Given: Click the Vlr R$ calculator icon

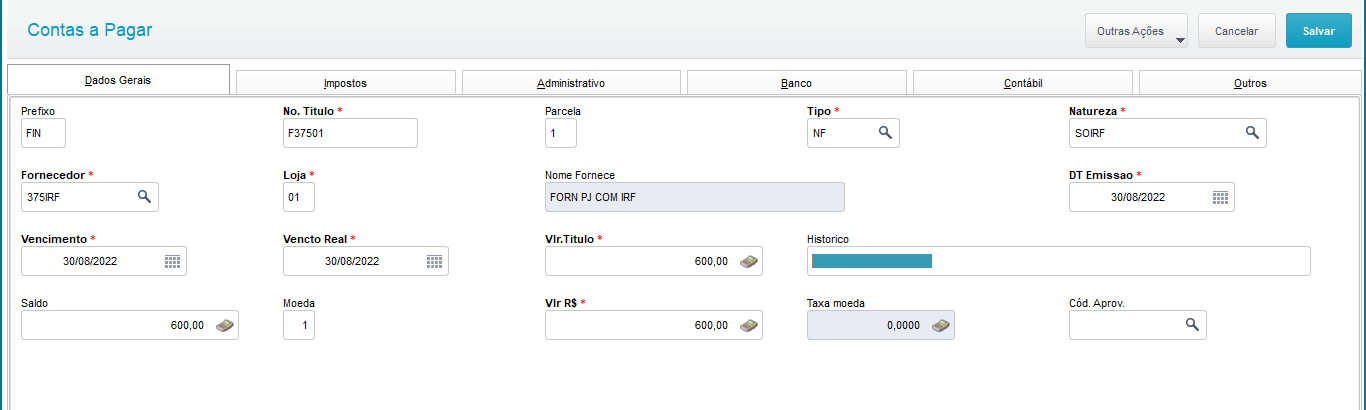Looking at the screenshot, I should (x=749, y=325).
